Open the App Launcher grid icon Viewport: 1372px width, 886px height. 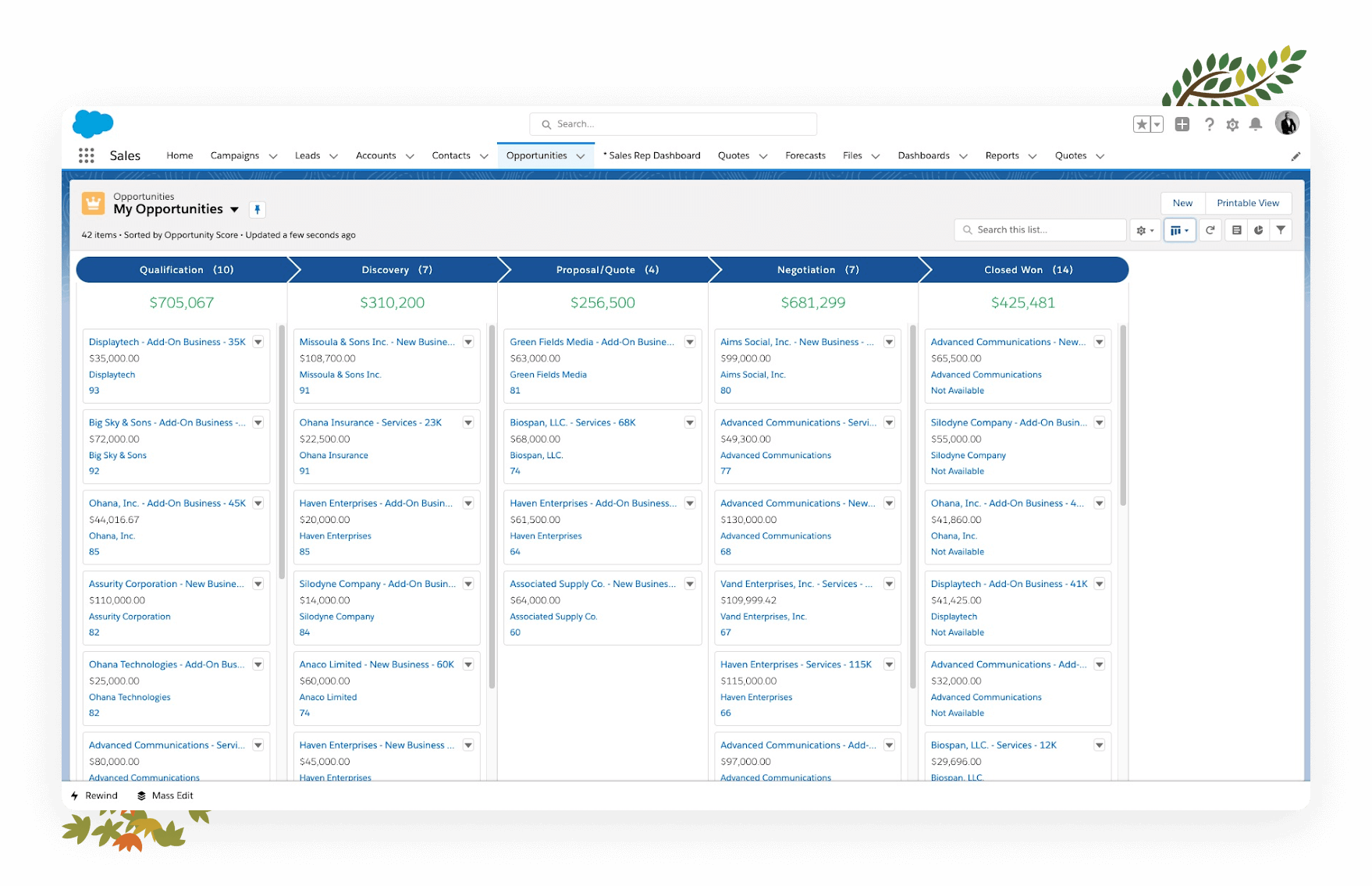86,155
